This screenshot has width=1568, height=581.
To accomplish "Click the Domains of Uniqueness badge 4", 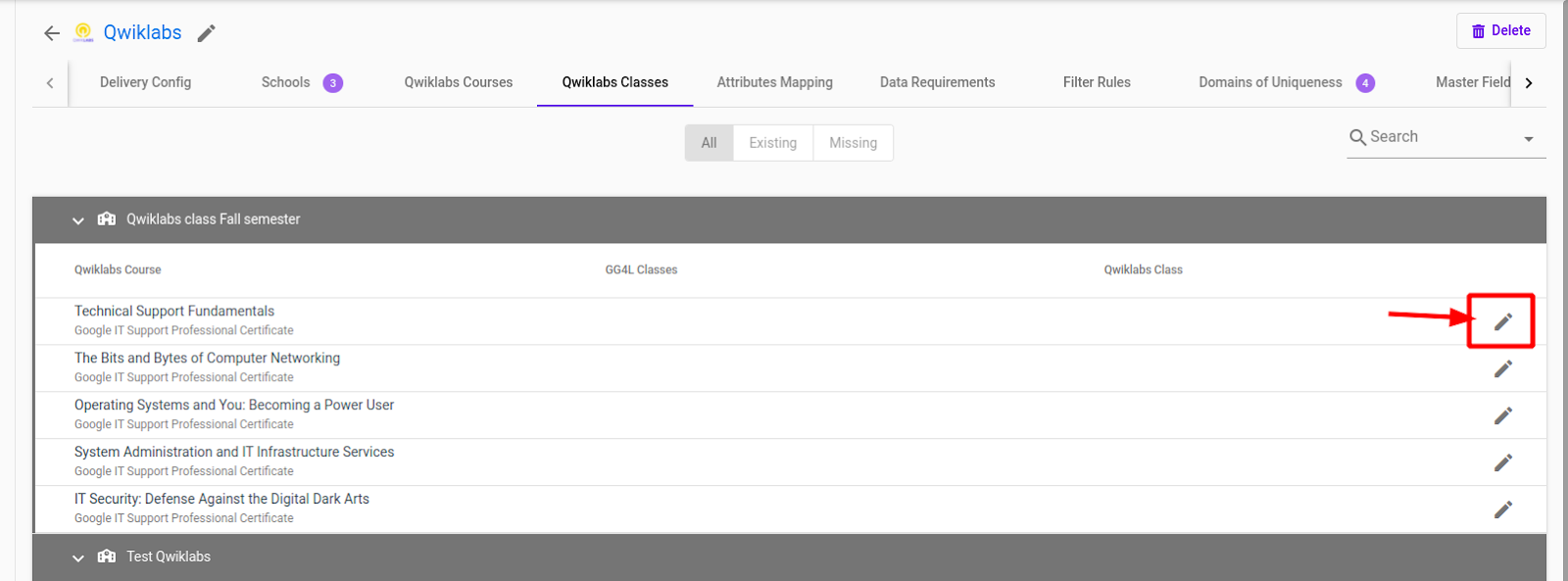I will tap(1365, 83).
